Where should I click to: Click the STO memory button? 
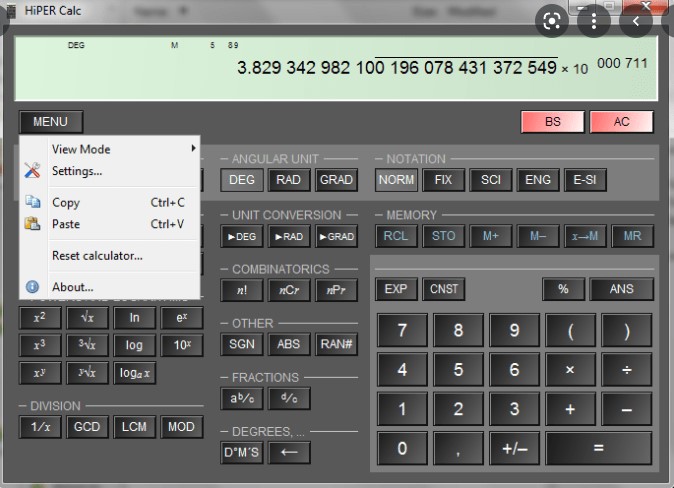(444, 236)
